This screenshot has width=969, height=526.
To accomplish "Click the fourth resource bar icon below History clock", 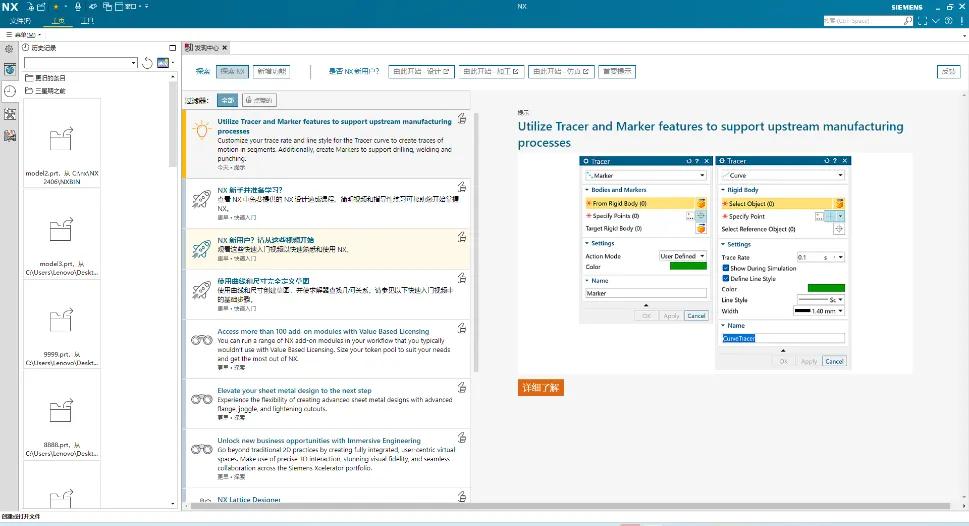I will (x=10, y=114).
